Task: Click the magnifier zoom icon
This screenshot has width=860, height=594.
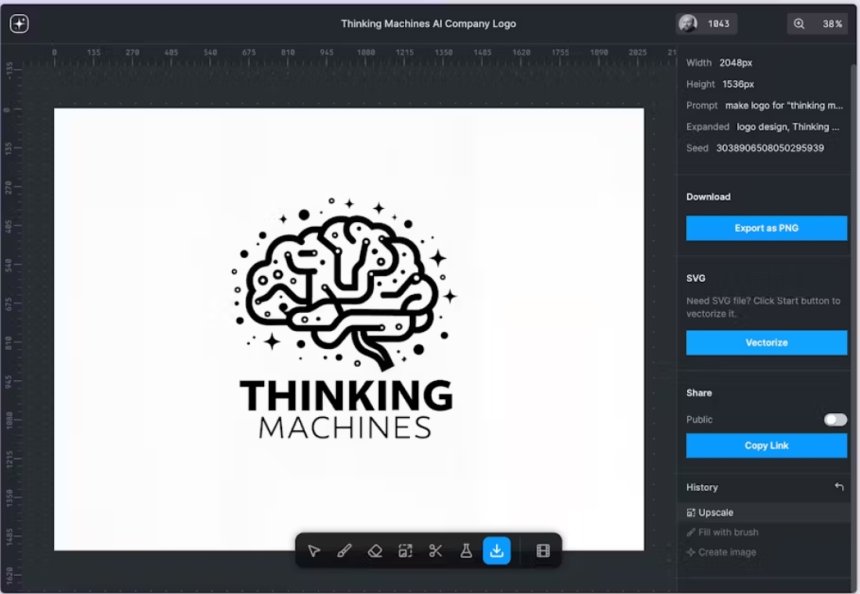Action: 799,24
